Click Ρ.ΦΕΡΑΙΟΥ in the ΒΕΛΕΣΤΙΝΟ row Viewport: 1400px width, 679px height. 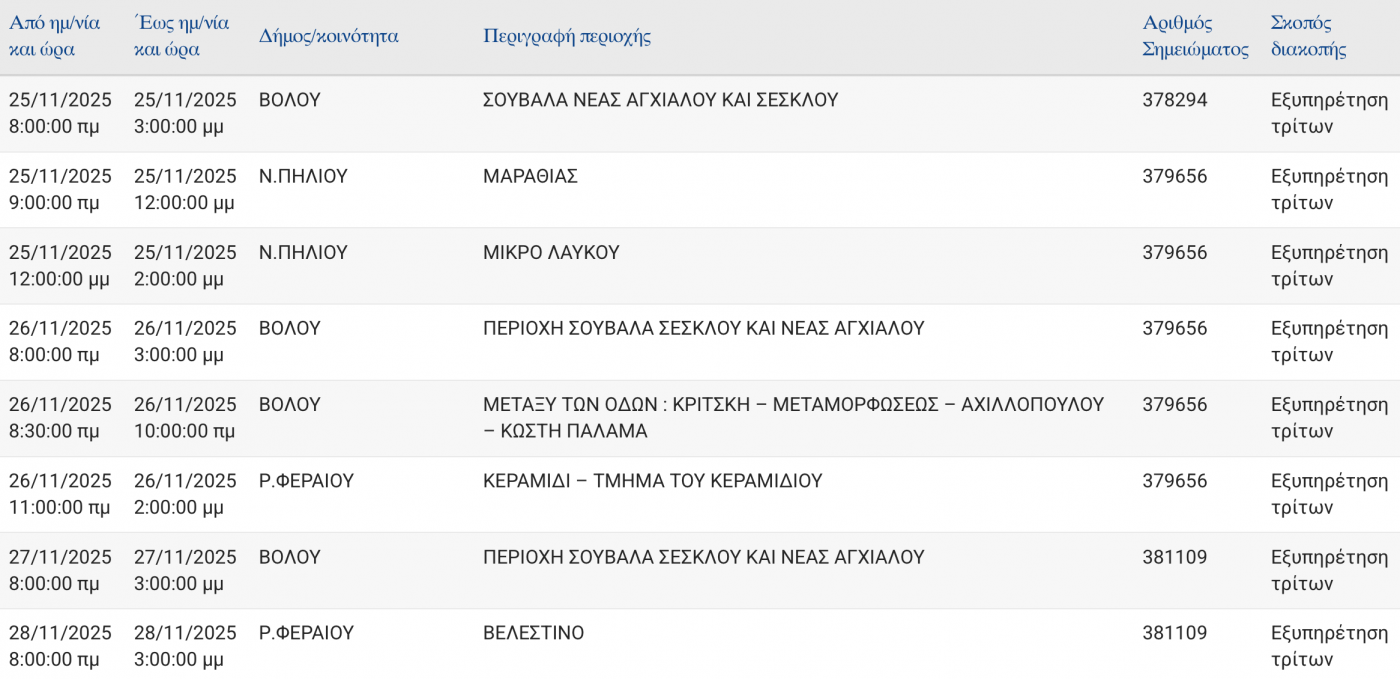306,633
